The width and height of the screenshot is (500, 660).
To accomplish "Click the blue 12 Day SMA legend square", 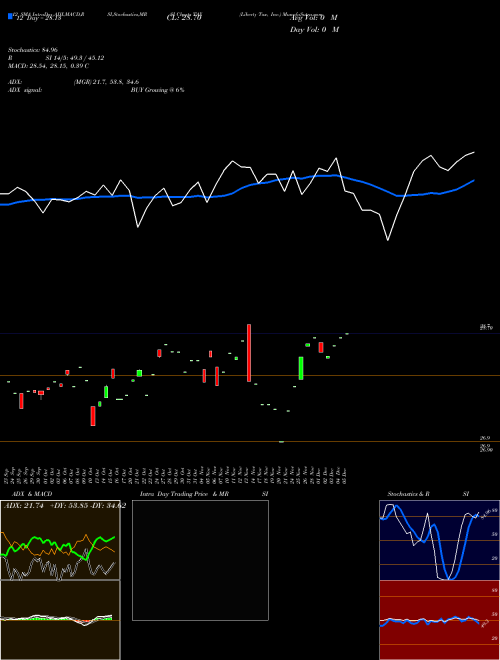I will click(10, 16).
